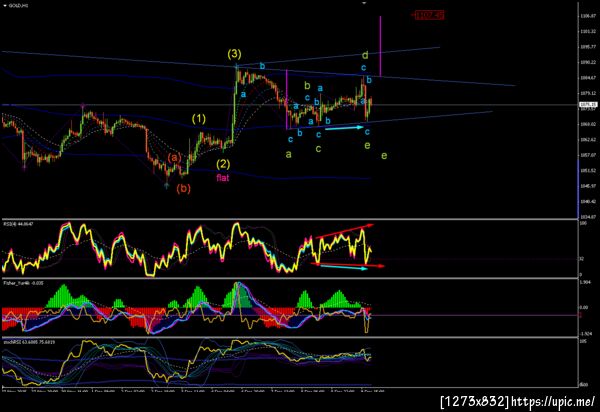
Task: Click the Fisher_Yur4ik -0.035 indicator label
Action: 23,283
